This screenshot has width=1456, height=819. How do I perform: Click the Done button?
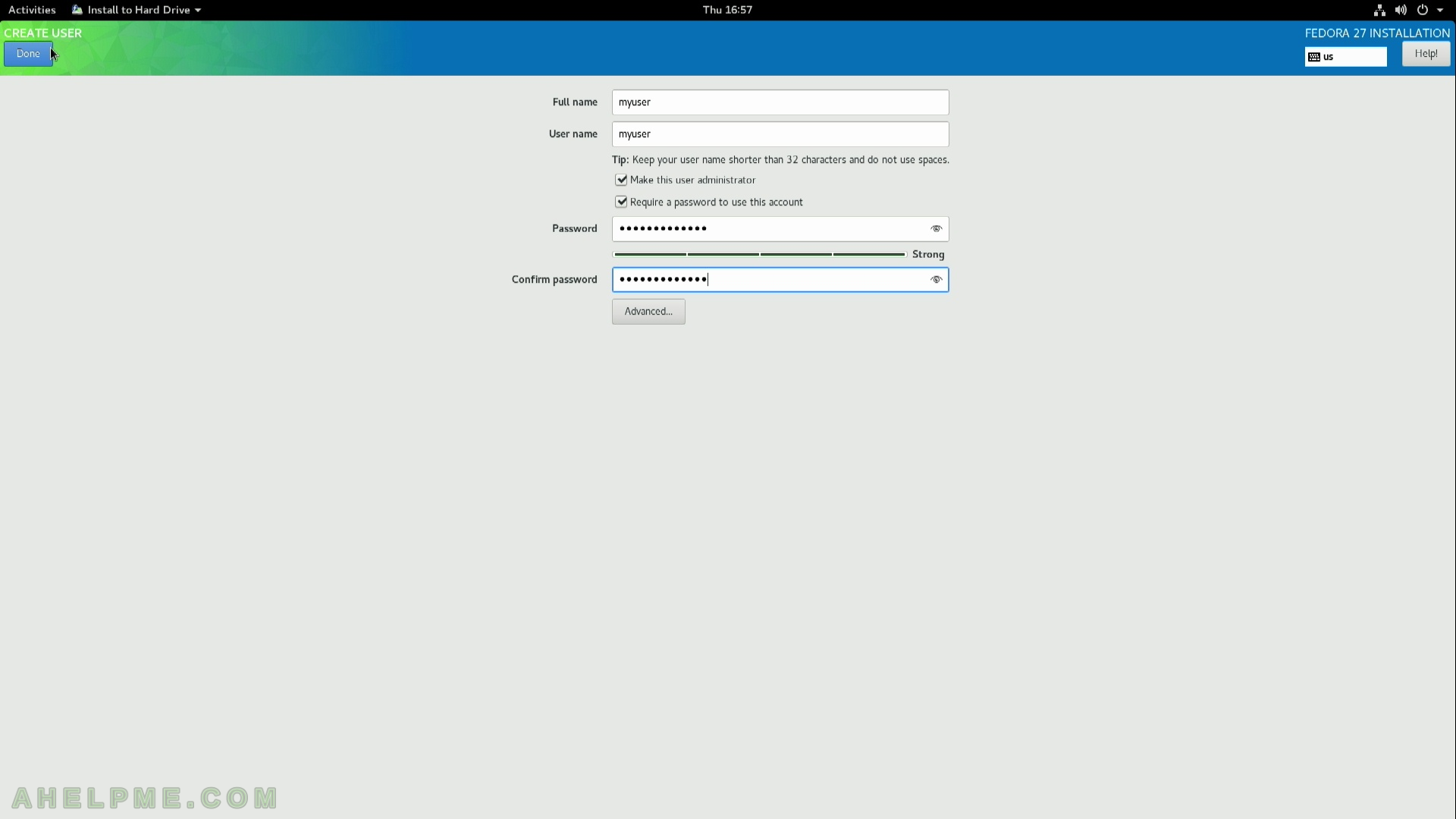pos(28,54)
